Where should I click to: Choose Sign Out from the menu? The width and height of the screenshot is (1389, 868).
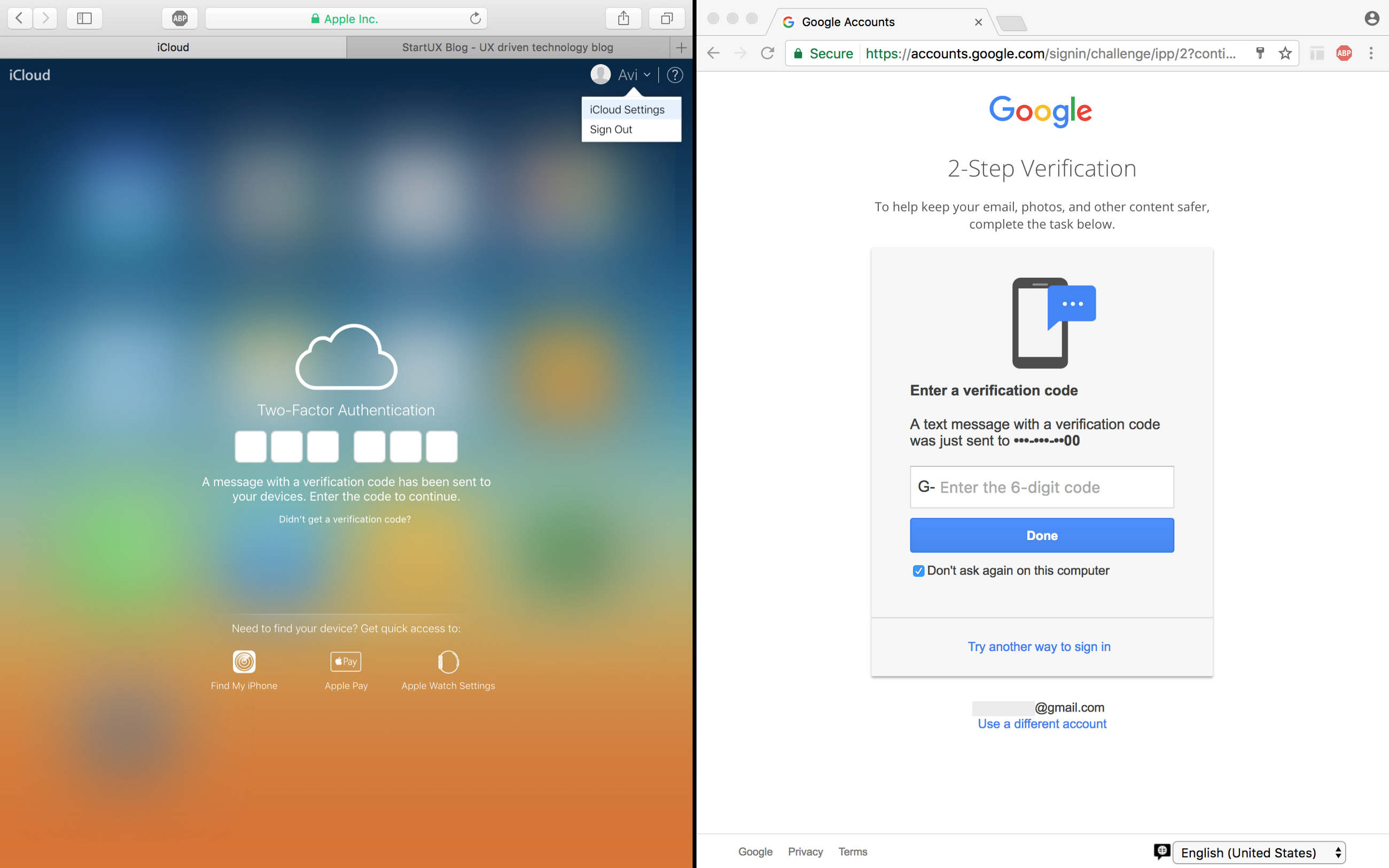click(x=611, y=130)
